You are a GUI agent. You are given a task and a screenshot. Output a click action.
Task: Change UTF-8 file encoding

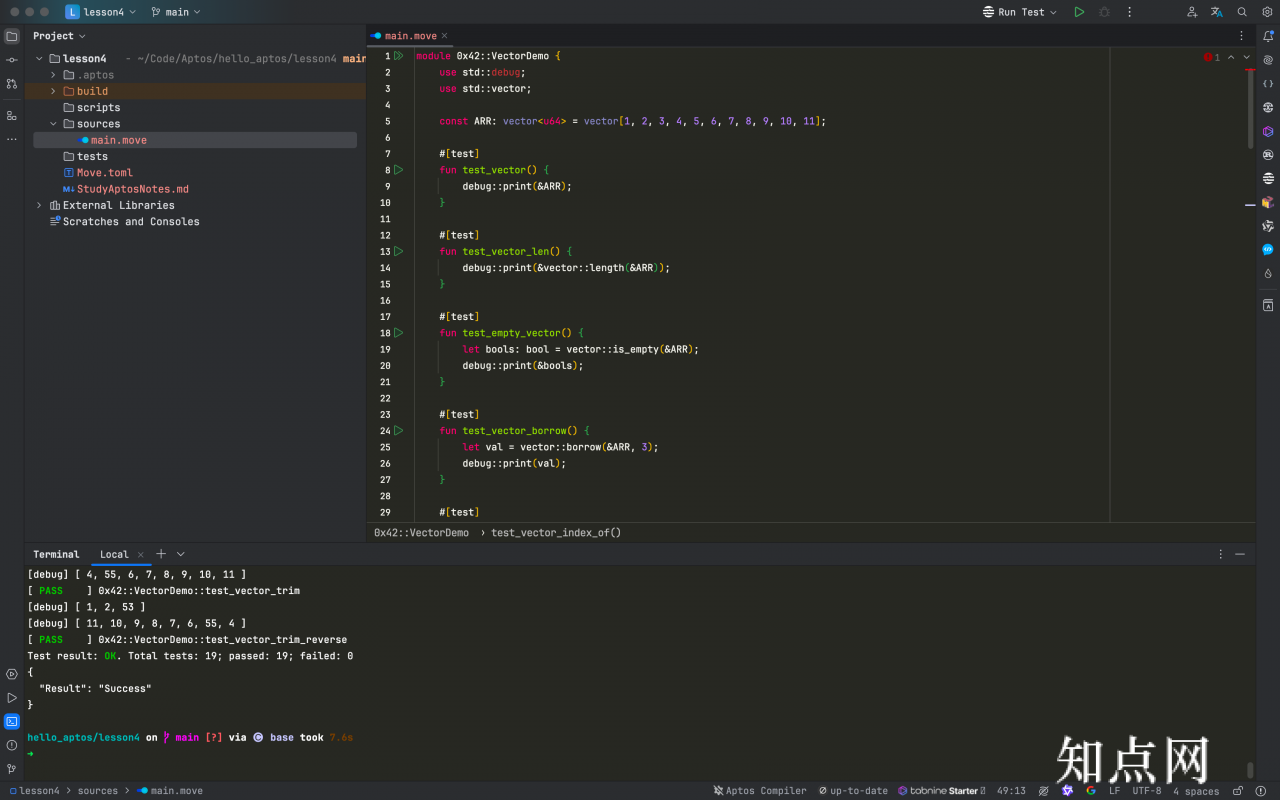1147,791
